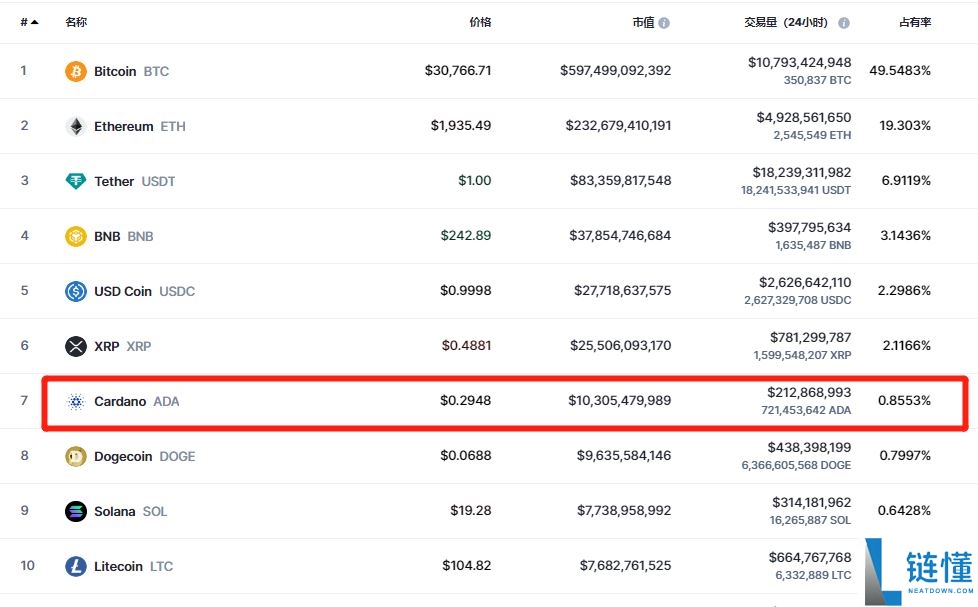Sort table by 名称 column header
978x607 pixels.
point(76,22)
